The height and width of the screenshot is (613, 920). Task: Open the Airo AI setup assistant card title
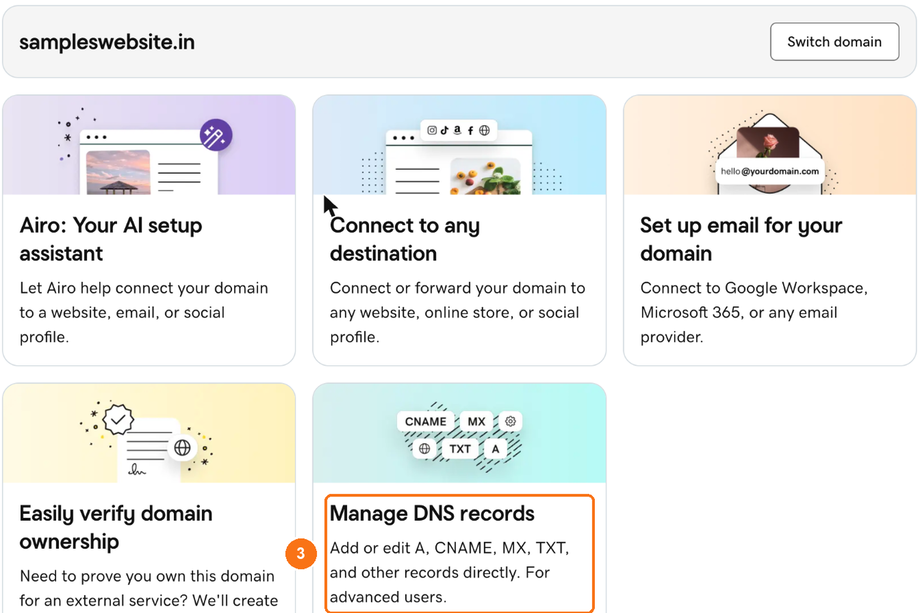(x=111, y=239)
